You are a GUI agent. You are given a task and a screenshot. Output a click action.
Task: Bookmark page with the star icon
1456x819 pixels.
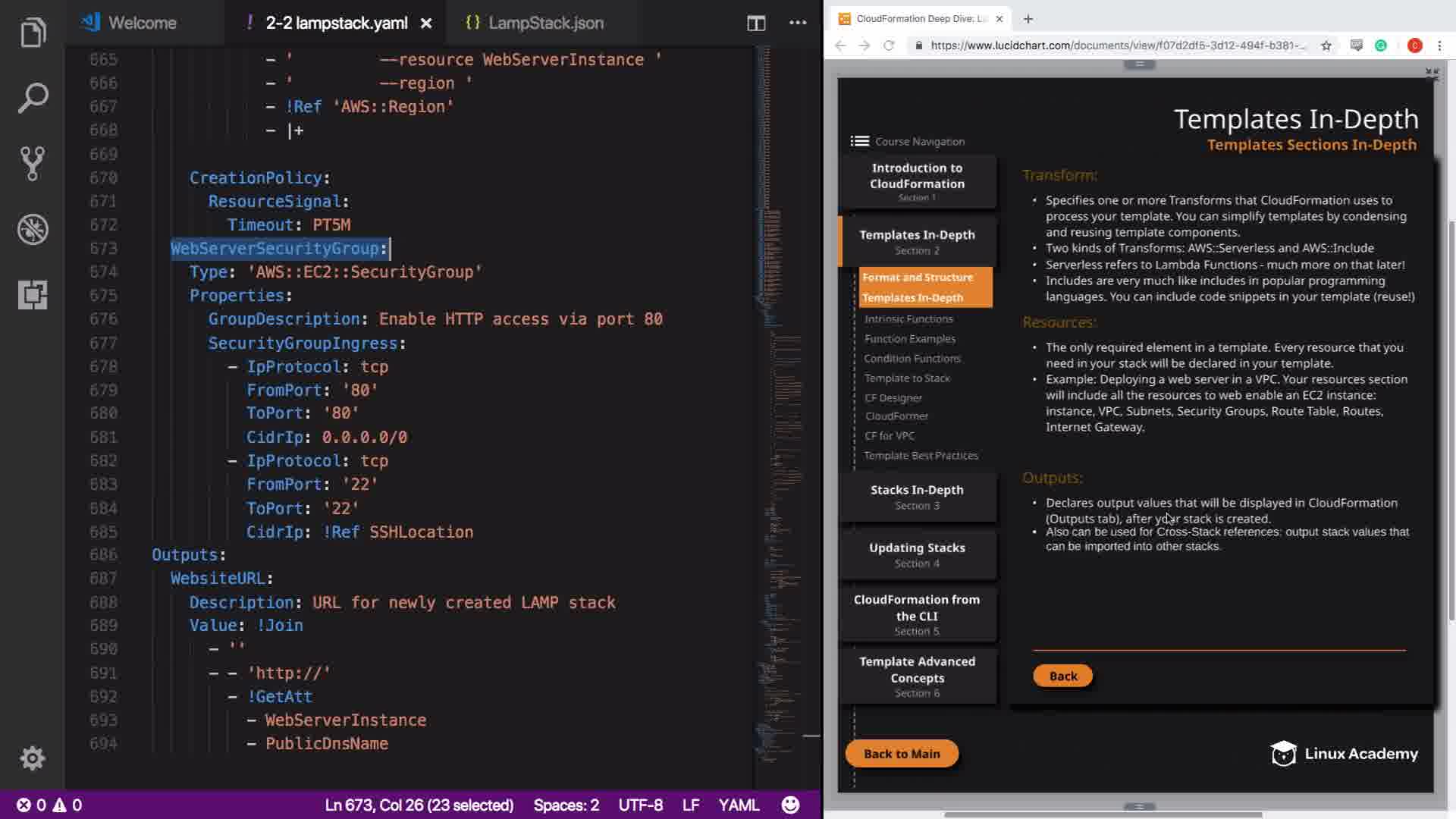pos(1326,45)
